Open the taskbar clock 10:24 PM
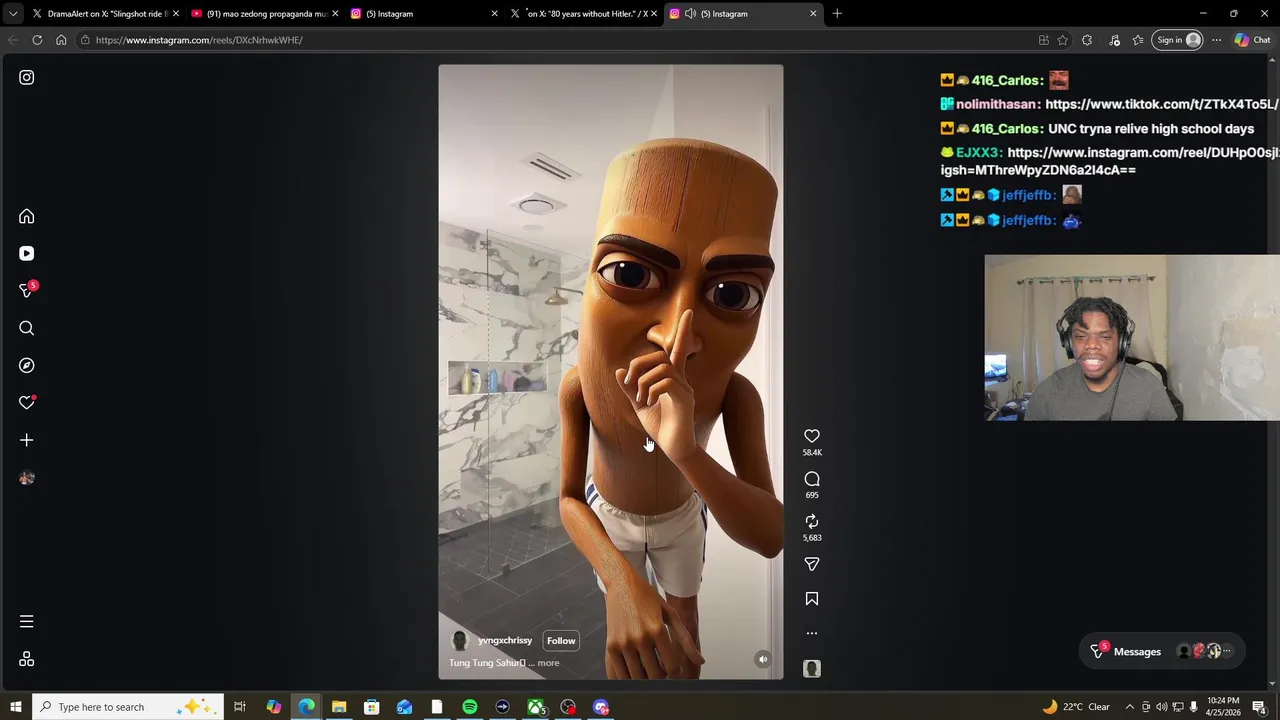 tap(1223, 707)
